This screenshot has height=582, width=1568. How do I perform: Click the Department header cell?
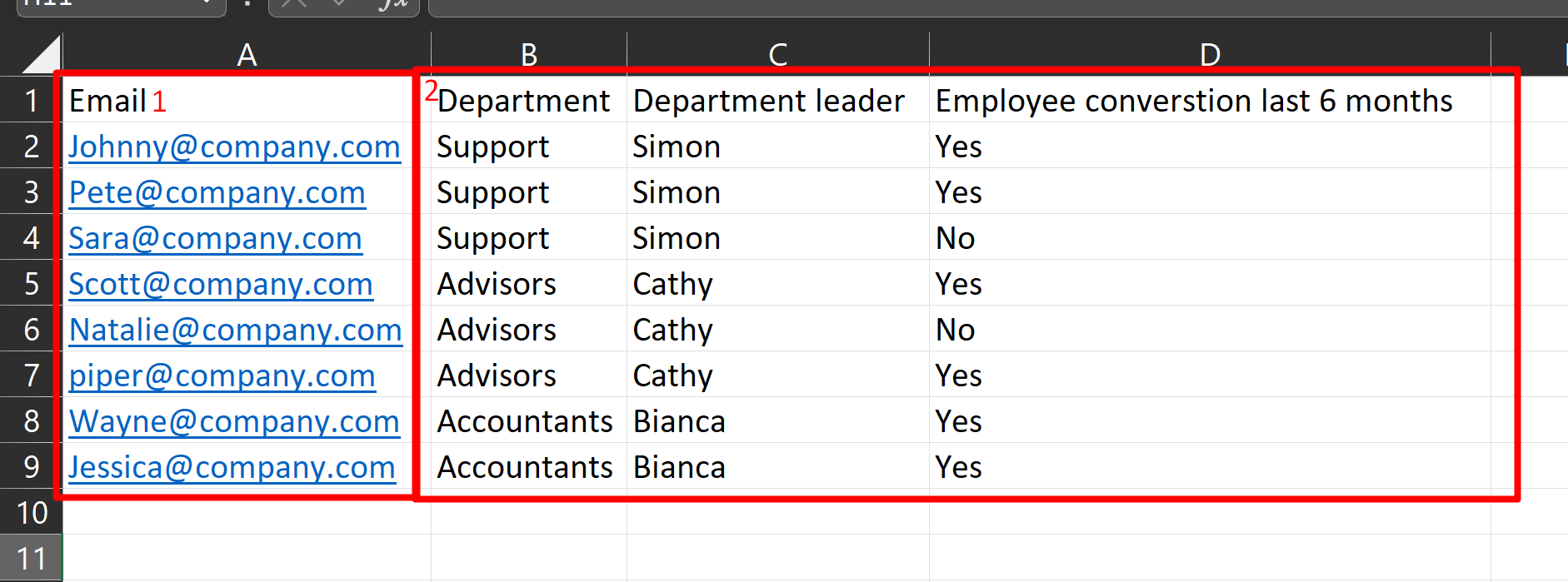click(x=529, y=100)
